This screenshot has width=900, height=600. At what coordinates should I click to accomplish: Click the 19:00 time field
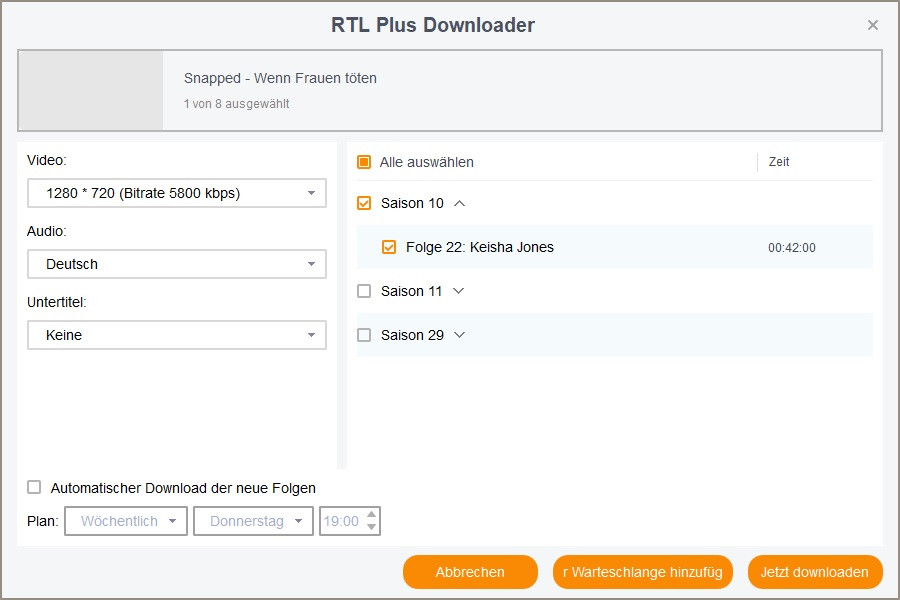[342, 521]
